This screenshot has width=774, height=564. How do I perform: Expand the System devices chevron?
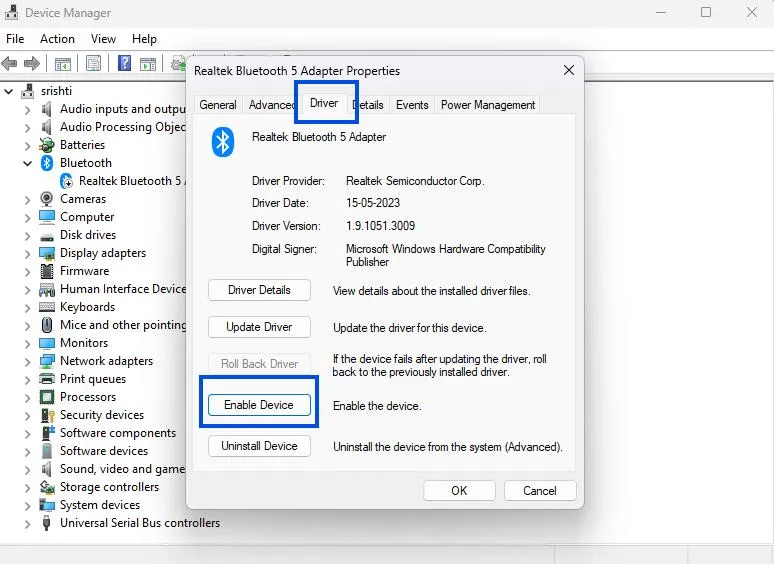[28, 506]
